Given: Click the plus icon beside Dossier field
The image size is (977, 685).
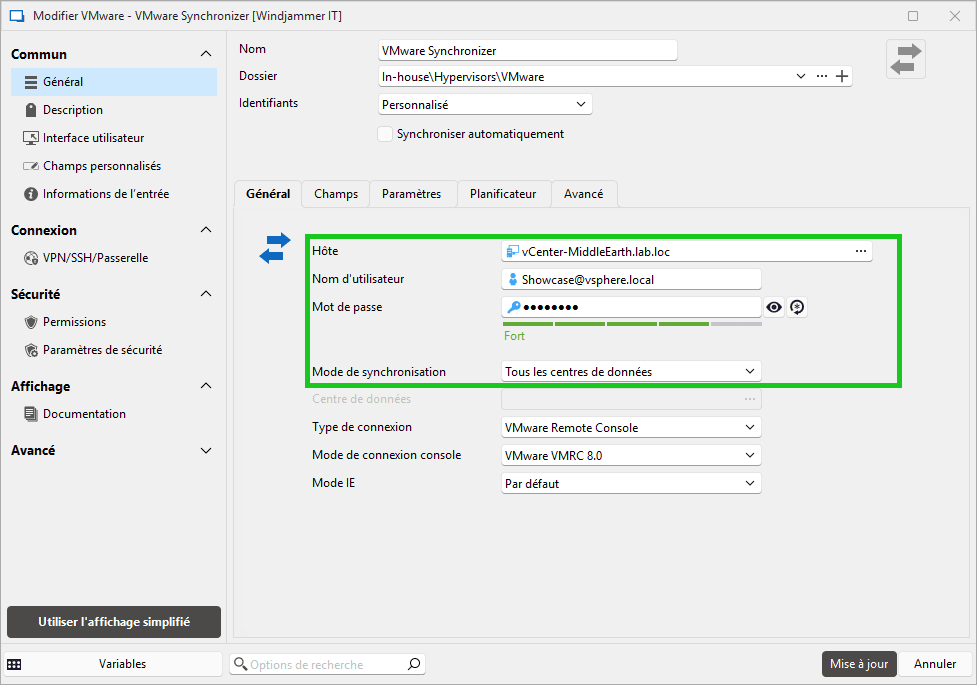Looking at the screenshot, I should [842, 76].
